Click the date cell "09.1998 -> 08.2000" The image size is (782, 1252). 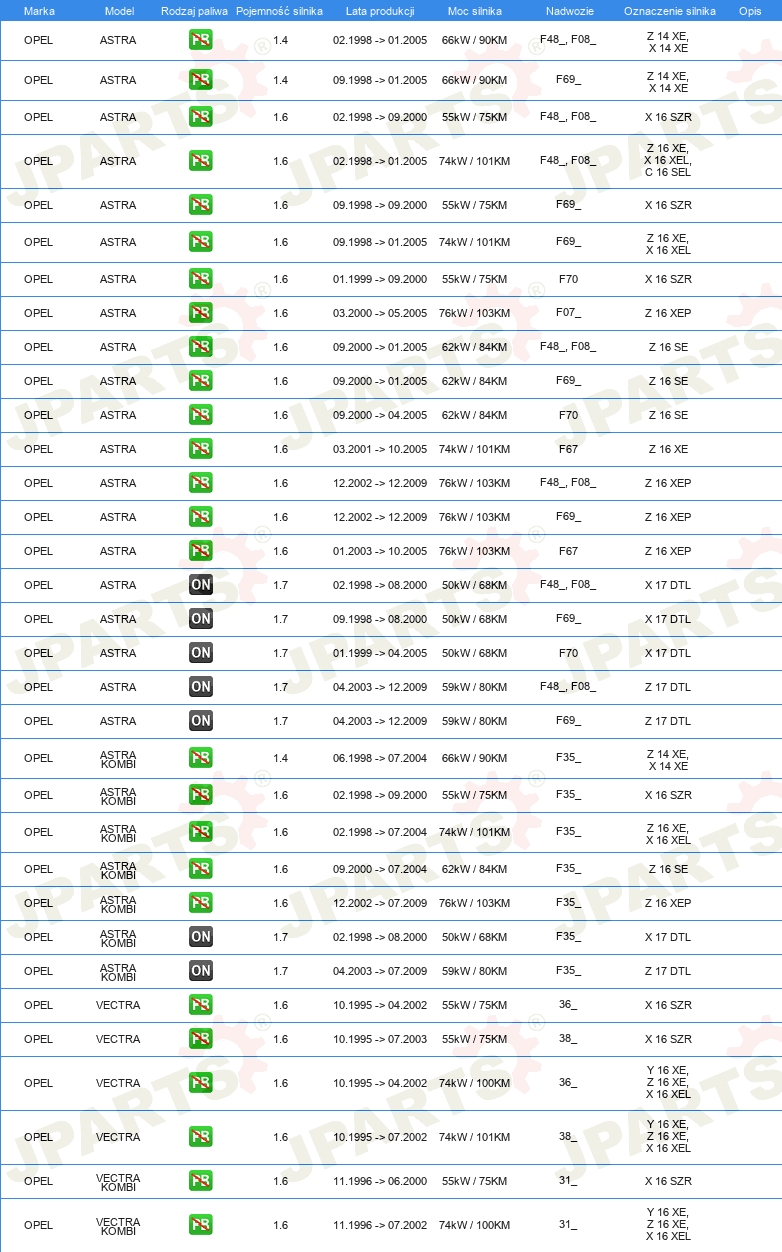[x=380, y=620]
